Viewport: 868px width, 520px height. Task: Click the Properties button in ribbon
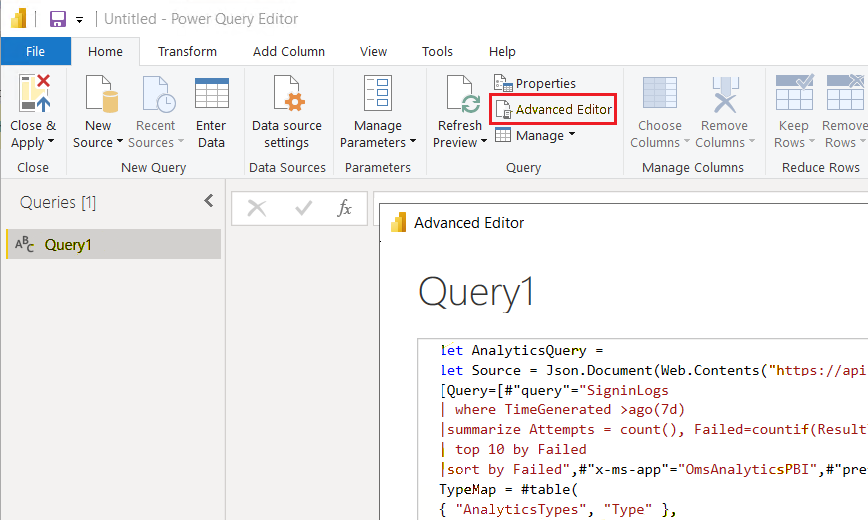(x=535, y=83)
